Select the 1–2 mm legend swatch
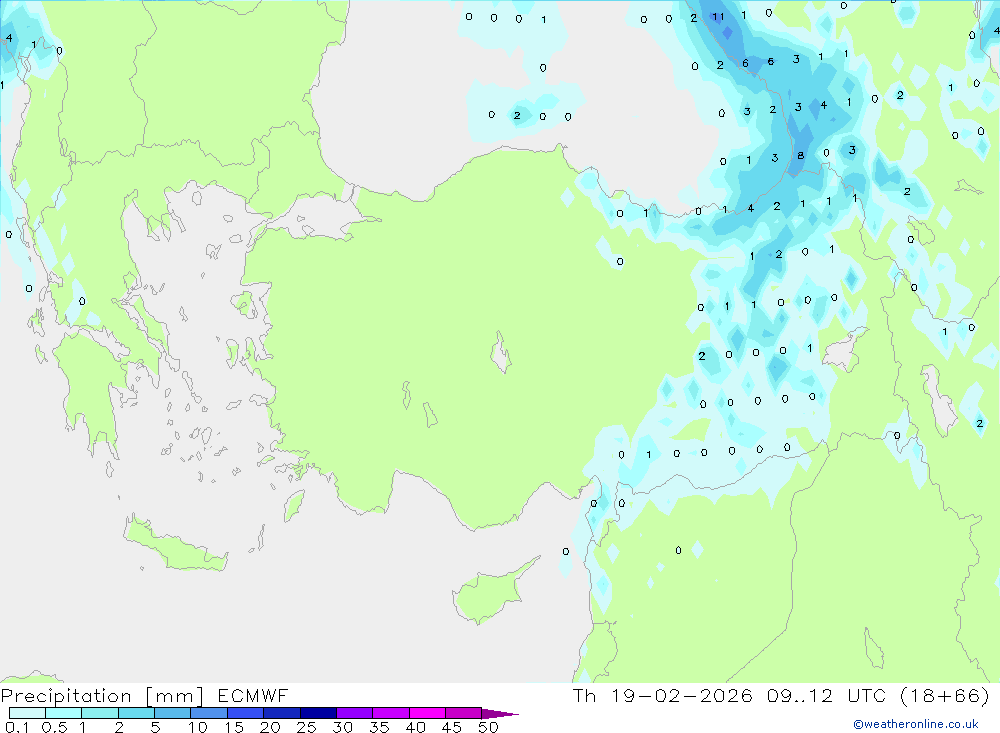Viewport: 1000px width, 733px height. point(99,713)
